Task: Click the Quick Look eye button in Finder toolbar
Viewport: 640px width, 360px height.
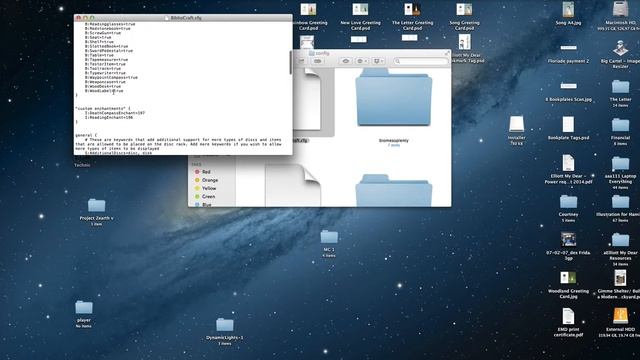Action: tap(346, 61)
